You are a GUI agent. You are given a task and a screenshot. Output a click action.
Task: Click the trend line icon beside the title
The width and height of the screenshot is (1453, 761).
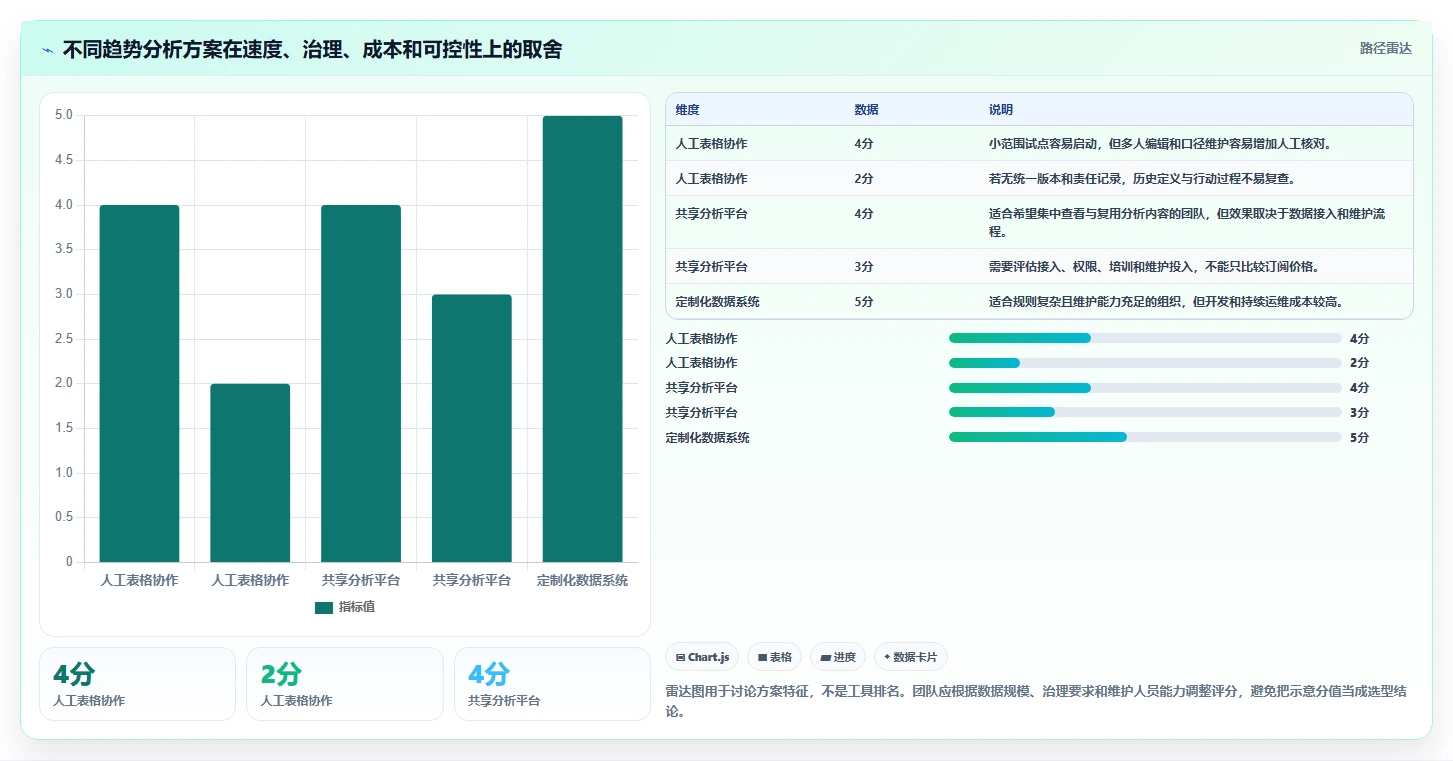pyautogui.click(x=48, y=49)
